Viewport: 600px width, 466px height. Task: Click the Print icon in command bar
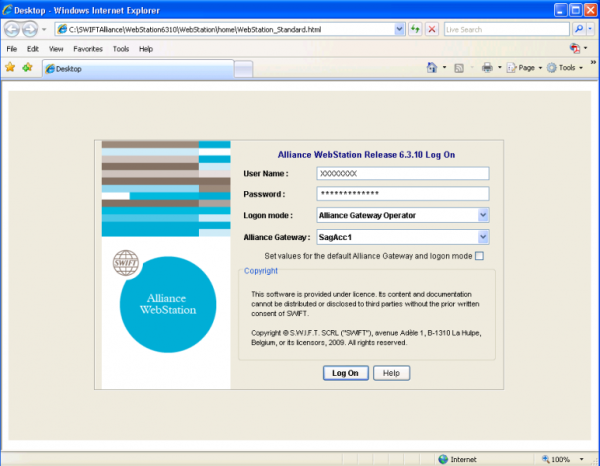[x=487, y=68]
